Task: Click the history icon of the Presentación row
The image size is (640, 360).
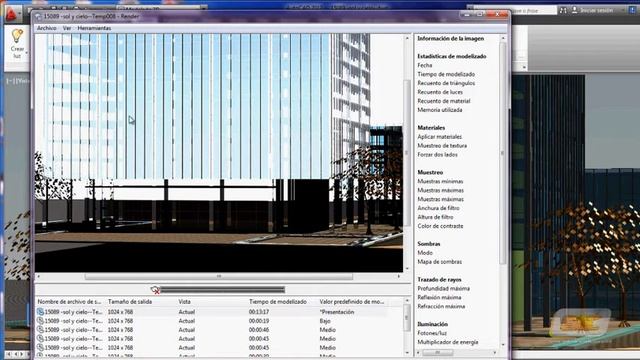Action: pyautogui.click(x=40, y=312)
